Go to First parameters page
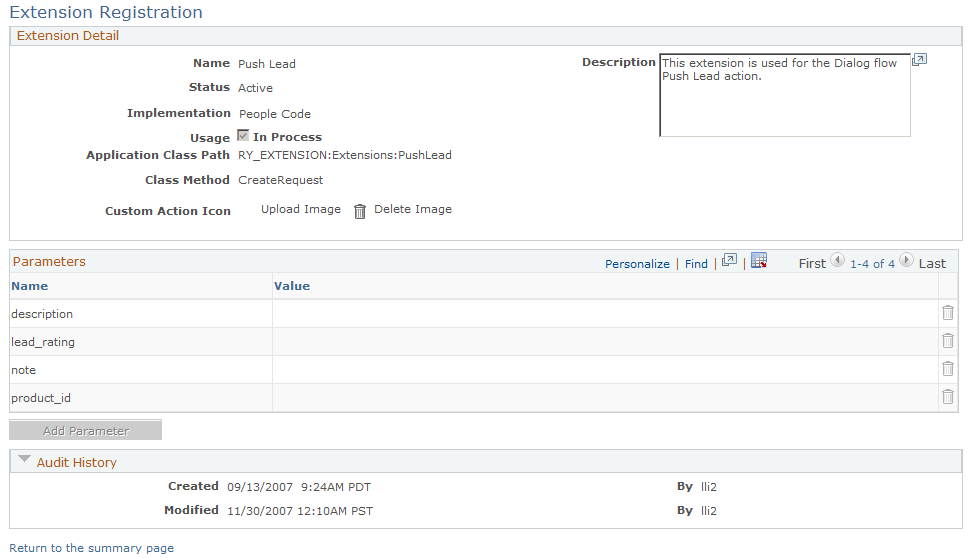 click(812, 264)
